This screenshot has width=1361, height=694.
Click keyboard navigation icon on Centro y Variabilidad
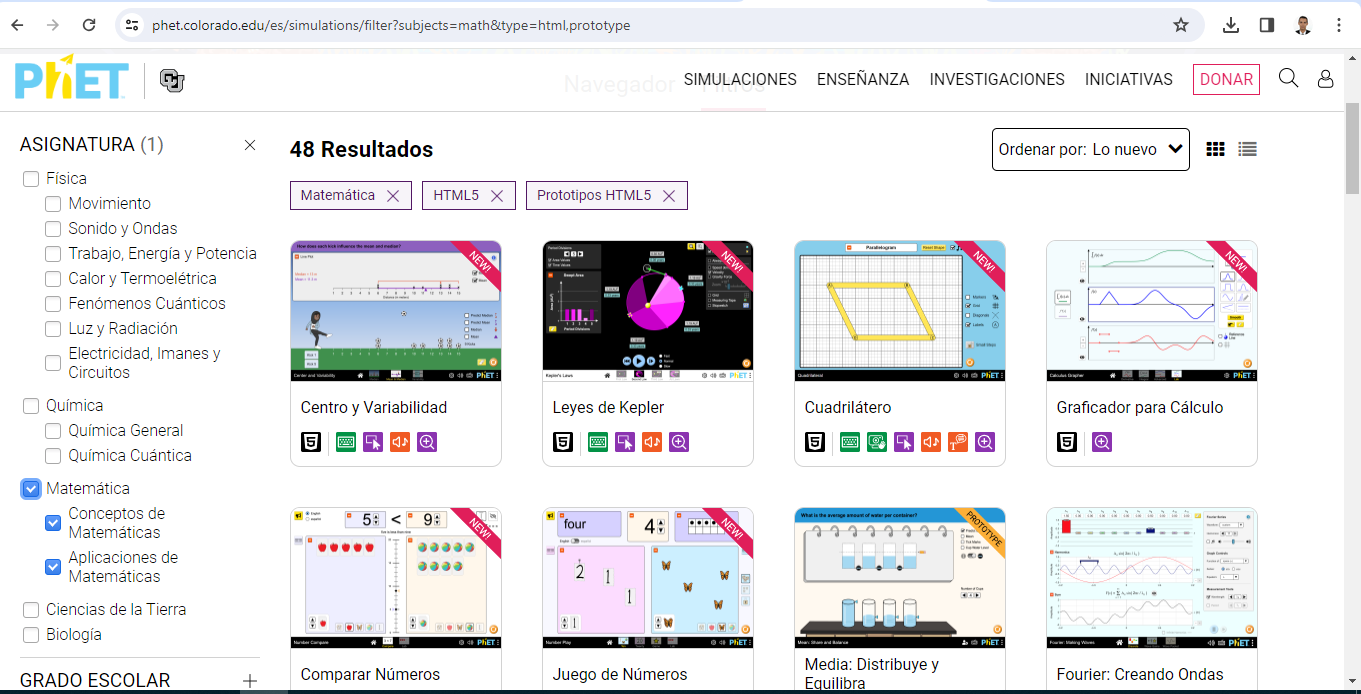346,441
